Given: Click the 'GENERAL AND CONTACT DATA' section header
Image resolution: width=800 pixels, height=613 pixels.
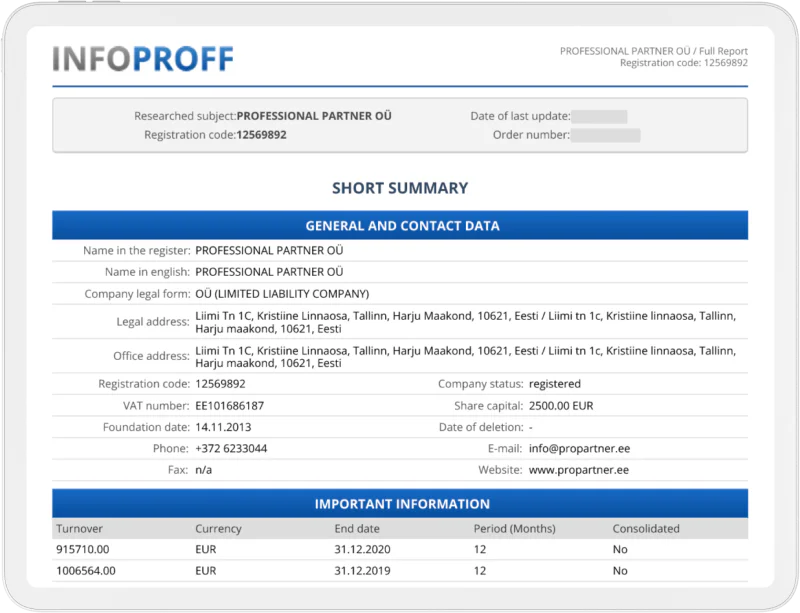Looking at the screenshot, I should (x=400, y=226).
